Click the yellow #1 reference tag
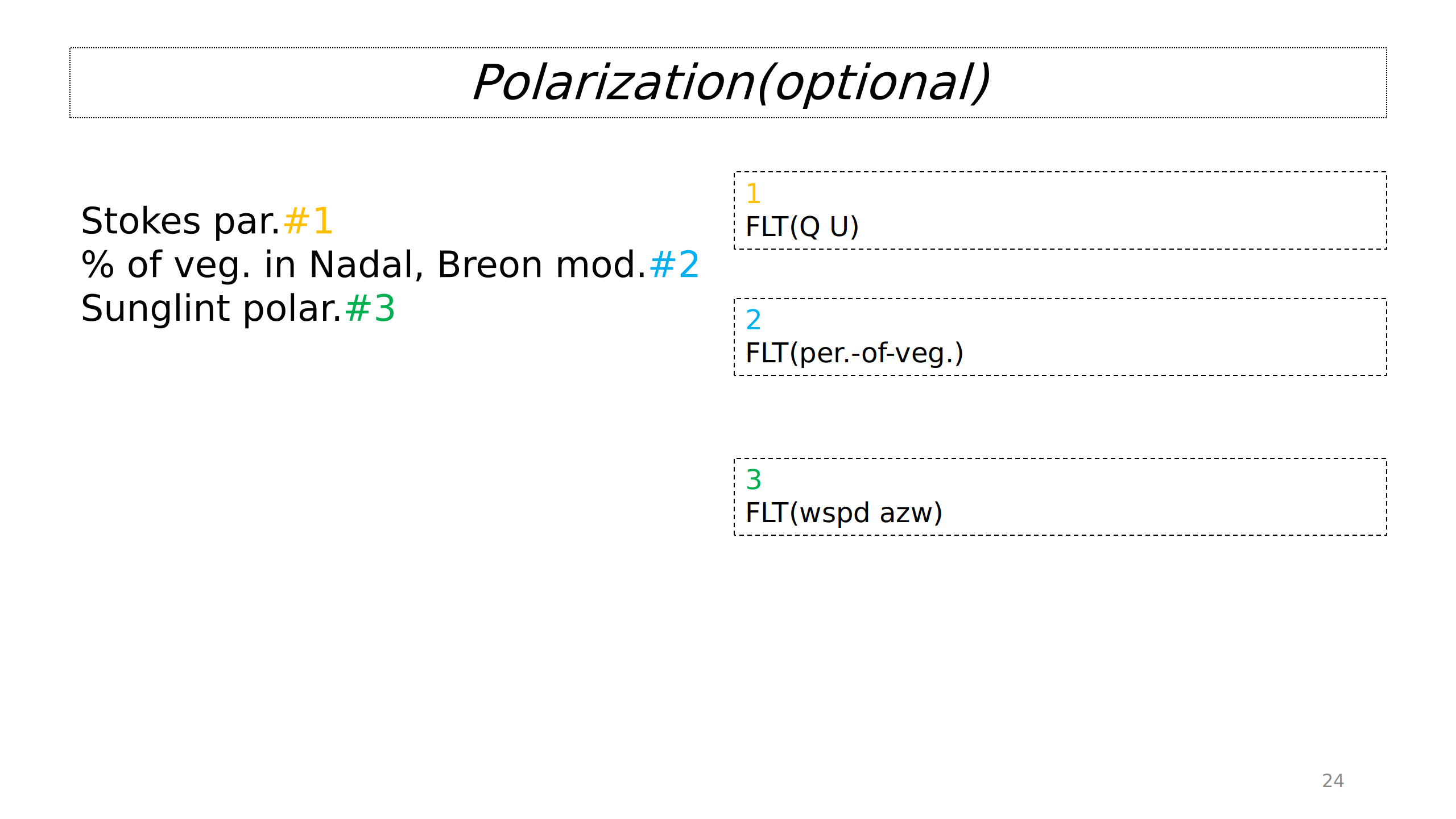The image size is (1456, 819). coord(308,221)
